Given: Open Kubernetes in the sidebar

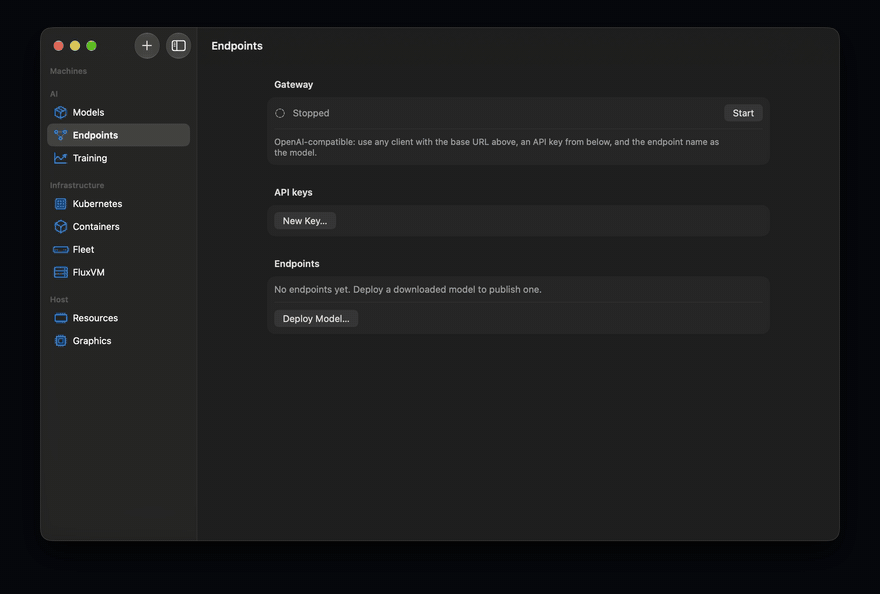Looking at the screenshot, I should pyautogui.click(x=118, y=204).
